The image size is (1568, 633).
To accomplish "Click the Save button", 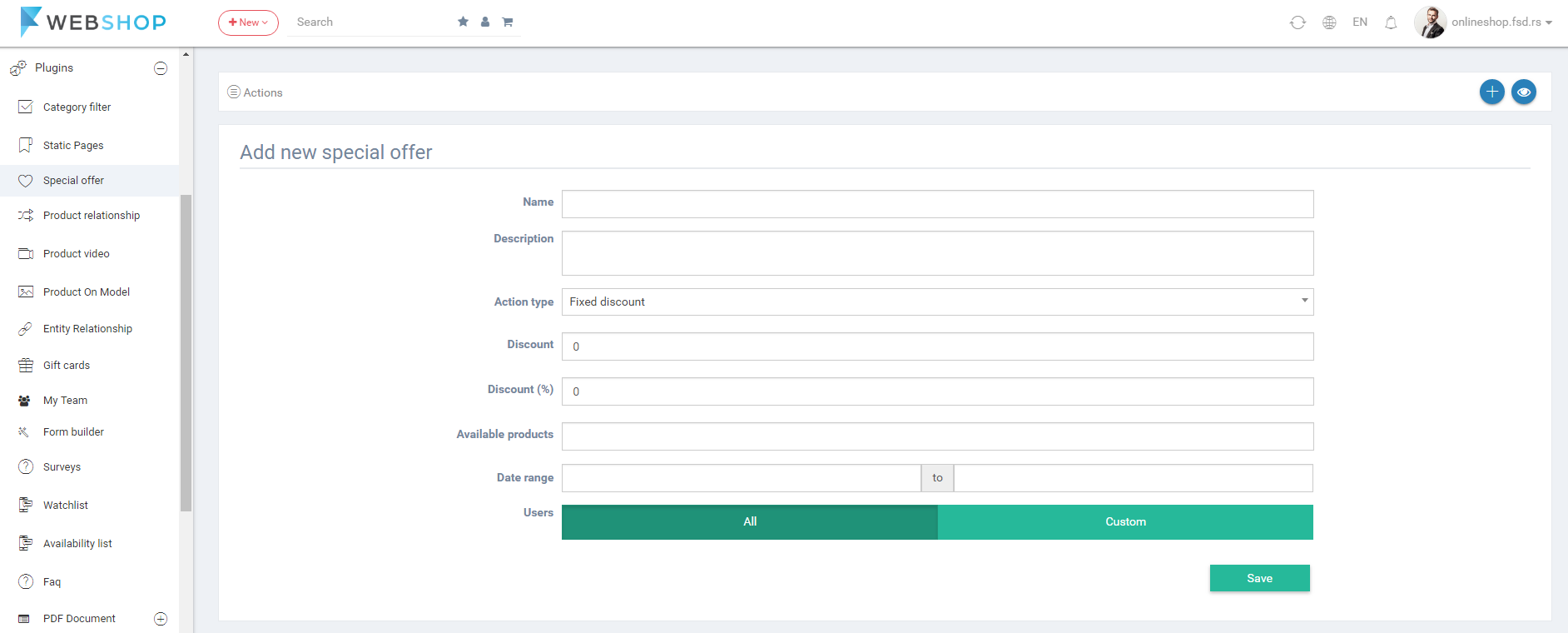I will (1260, 578).
